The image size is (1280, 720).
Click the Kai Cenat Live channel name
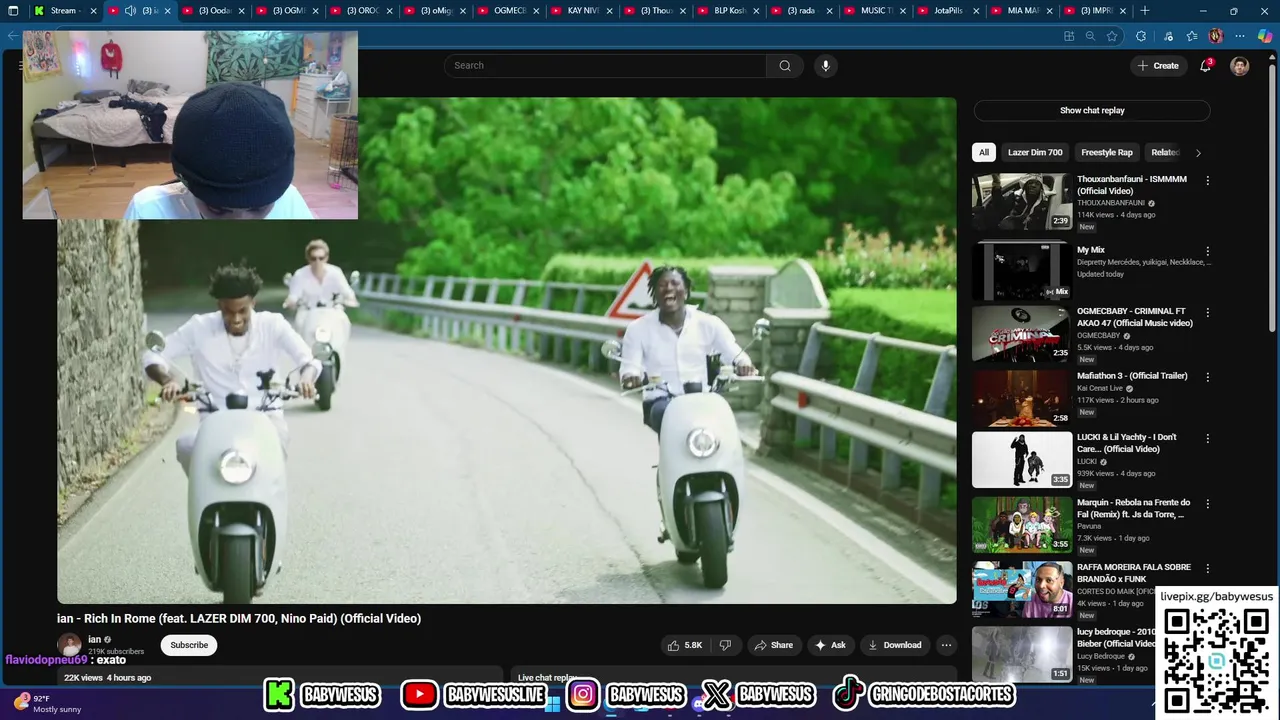tap(1100, 388)
